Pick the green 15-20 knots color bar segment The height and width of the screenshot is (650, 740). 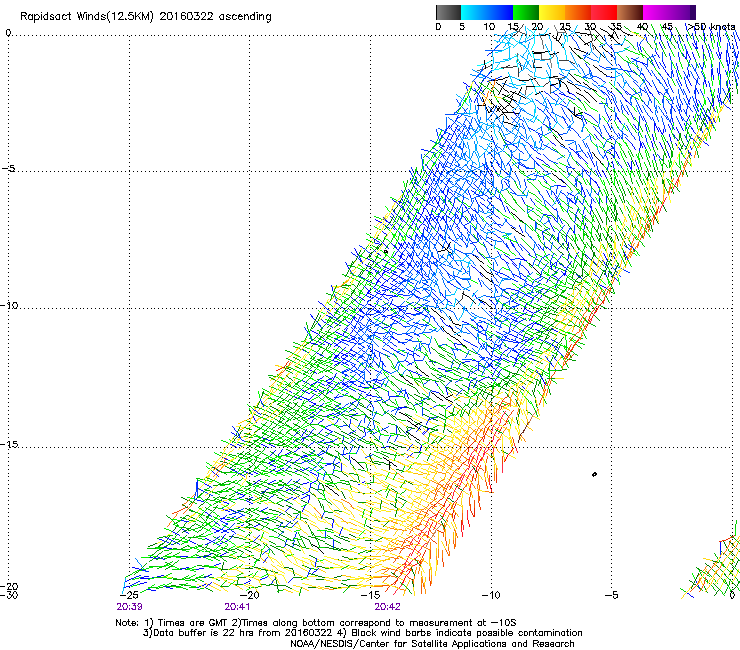[526, 12]
